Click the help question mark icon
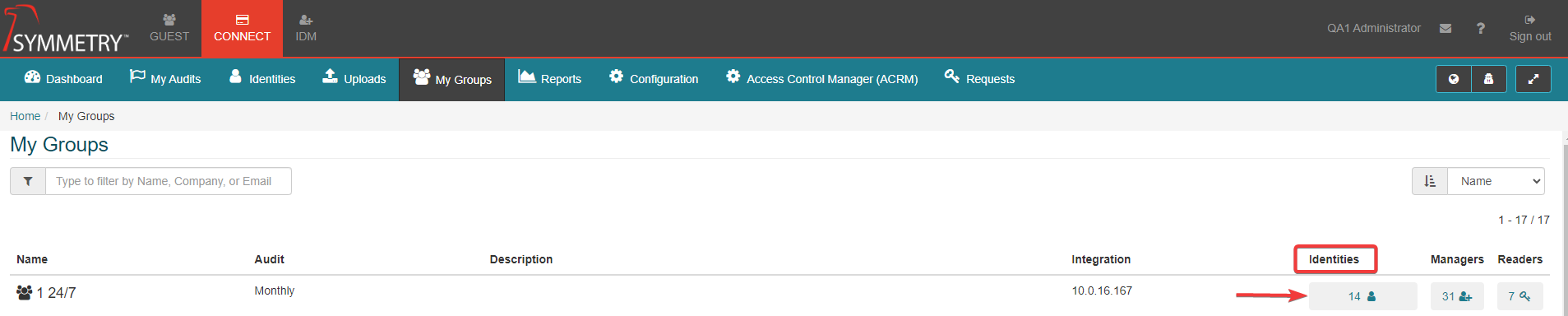This screenshot has width=1568, height=316. [x=1481, y=28]
